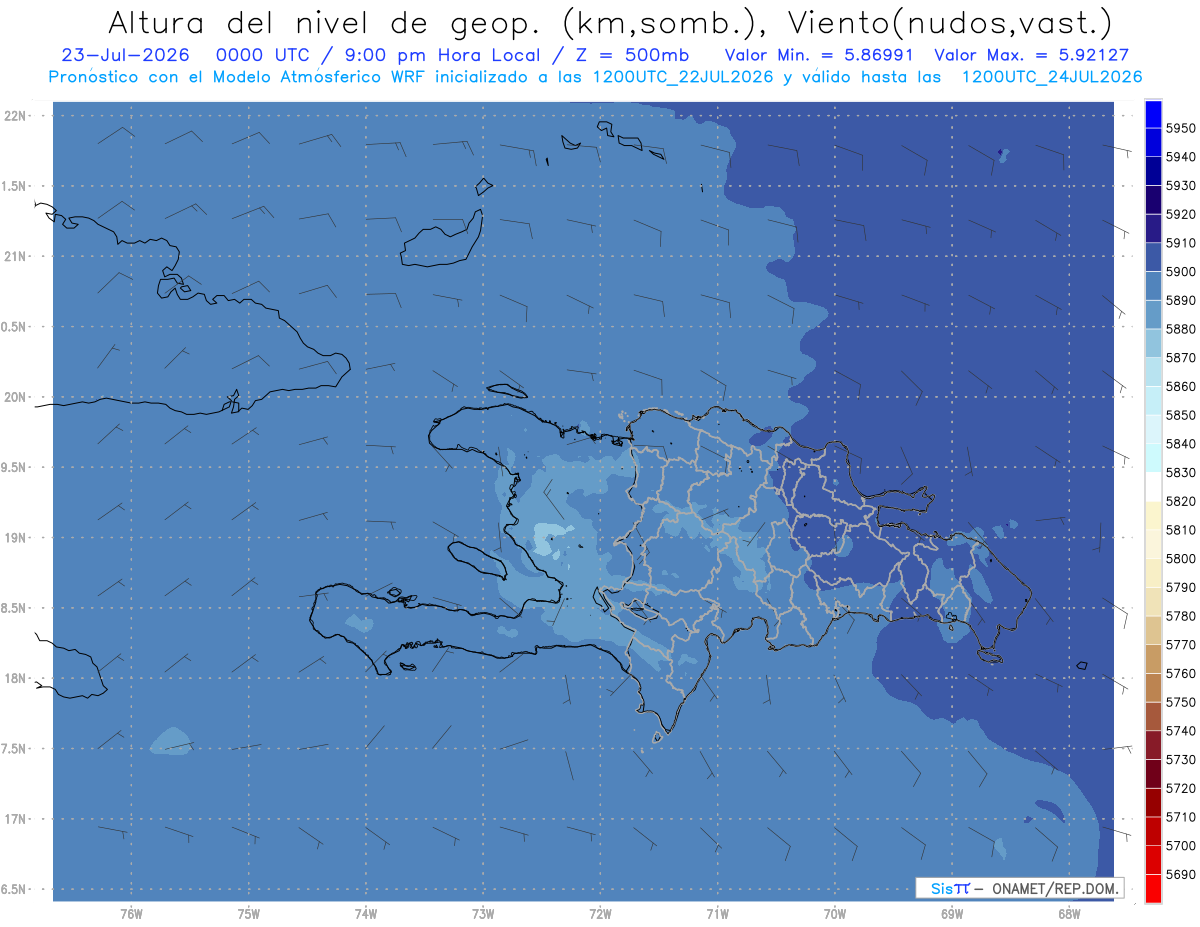Click the latitude axis label '20N'
The height and width of the screenshot is (927, 1200).
(x=14, y=397)
